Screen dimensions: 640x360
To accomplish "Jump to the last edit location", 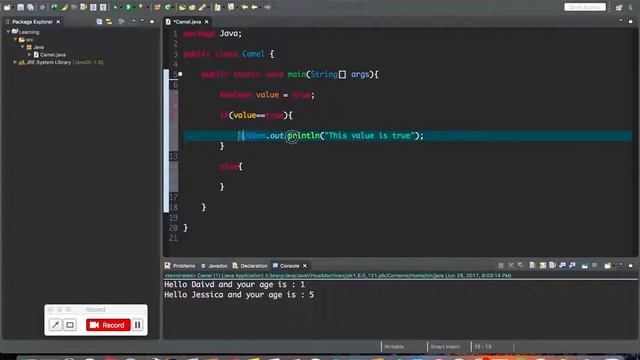I will 244,7.
